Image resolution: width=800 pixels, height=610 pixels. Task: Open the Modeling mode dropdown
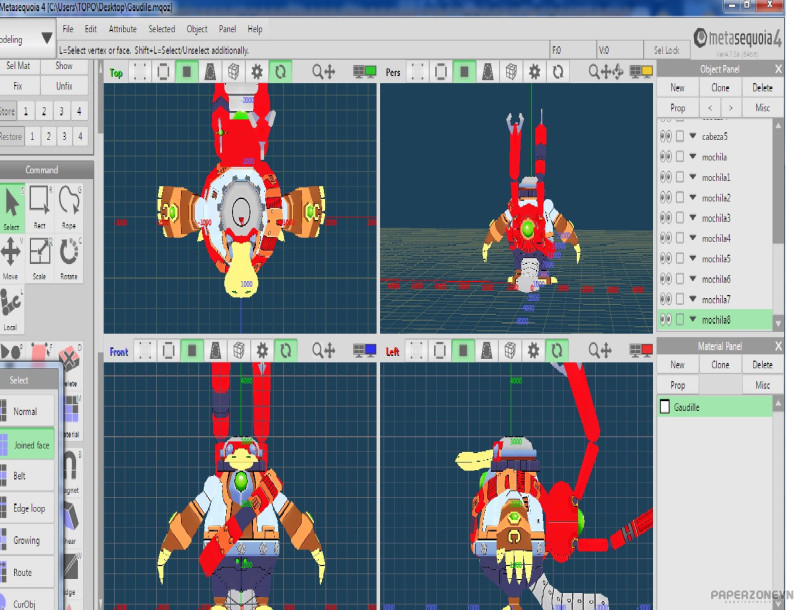click(x=47, y=38)
